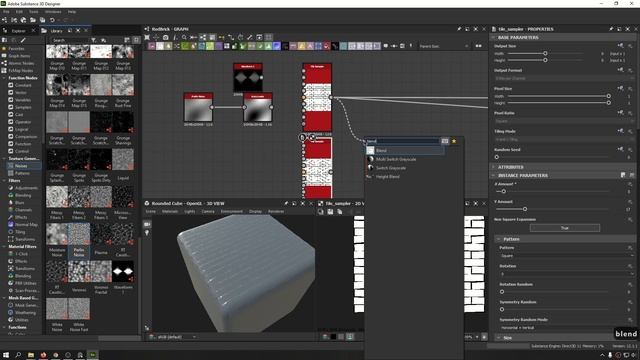Switch to the Explorer tab
The image size is (640, 360).
[18, 31]
